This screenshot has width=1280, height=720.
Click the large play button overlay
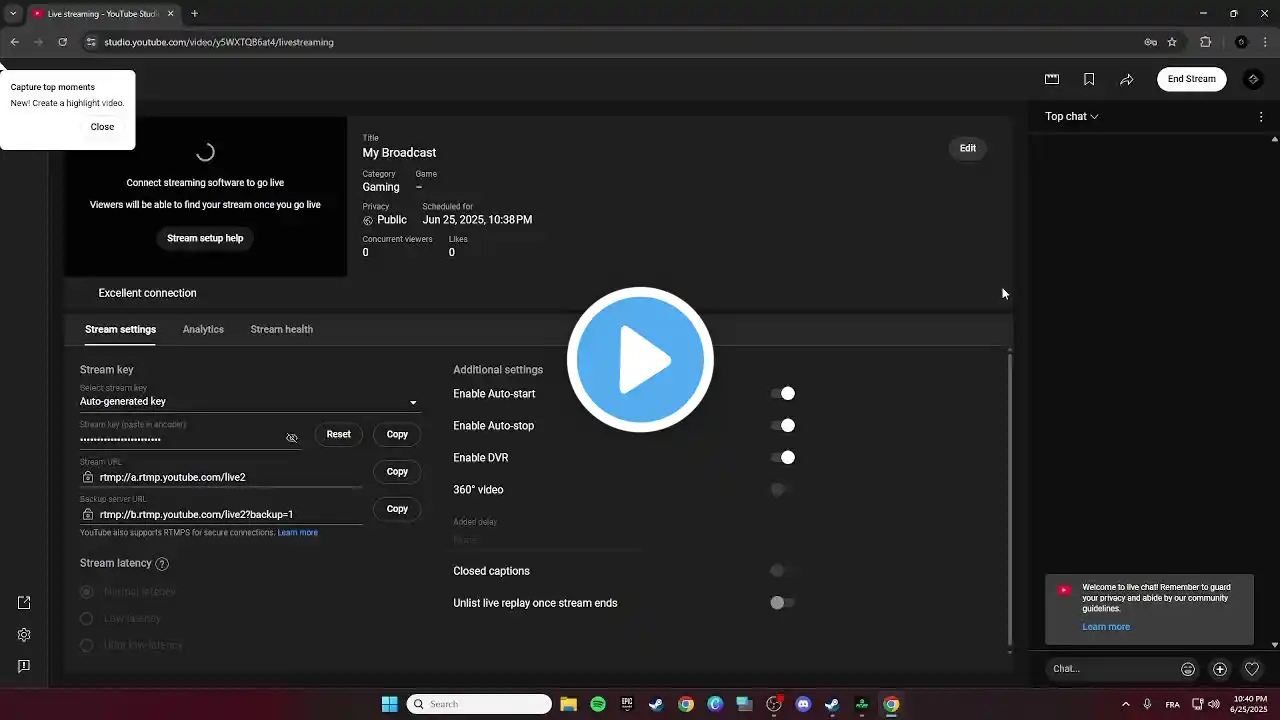[x=640, y=360]
